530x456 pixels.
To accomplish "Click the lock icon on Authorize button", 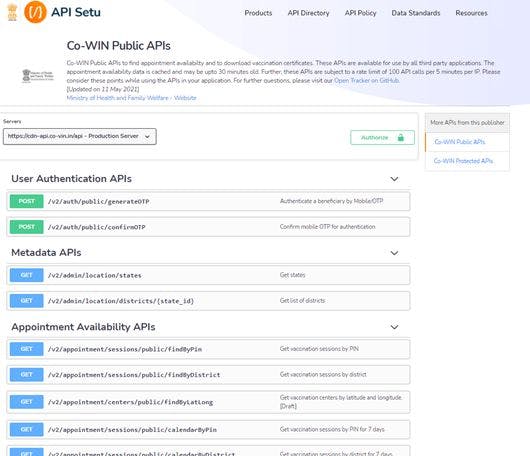I will 401,137.
